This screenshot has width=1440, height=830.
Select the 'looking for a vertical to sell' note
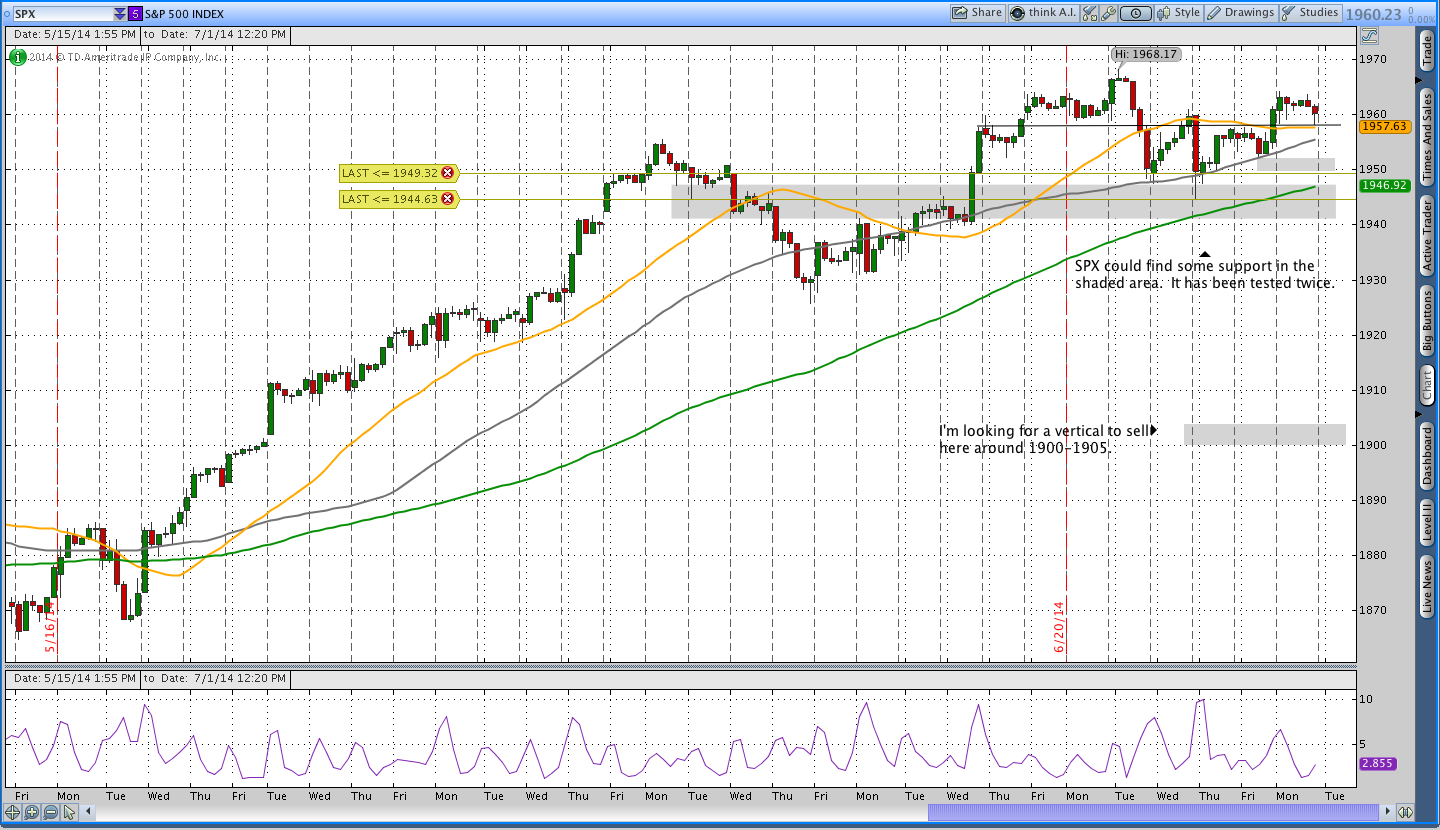pos(1045,439)
